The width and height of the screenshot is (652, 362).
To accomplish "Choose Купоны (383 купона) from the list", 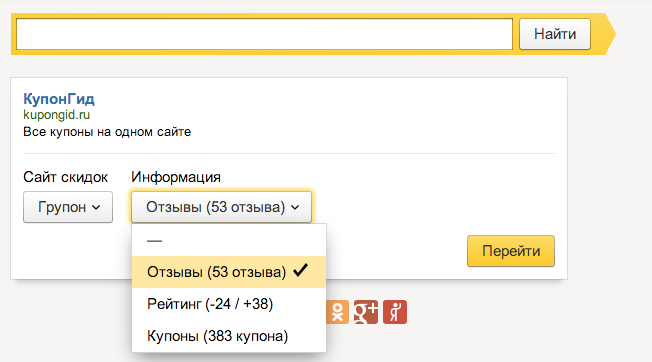I will click(229, 336).
